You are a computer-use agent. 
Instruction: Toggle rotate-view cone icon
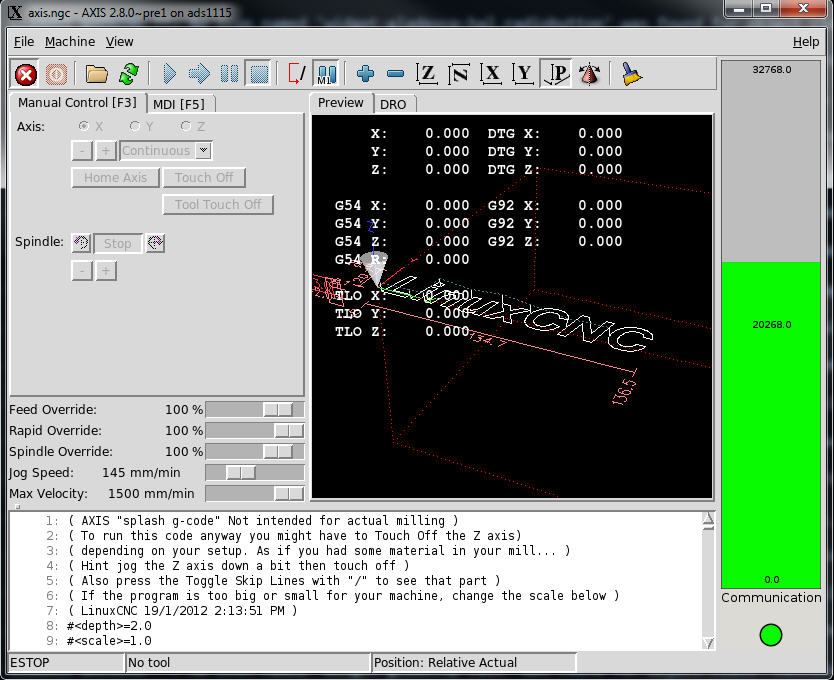(x=589, y=74)
